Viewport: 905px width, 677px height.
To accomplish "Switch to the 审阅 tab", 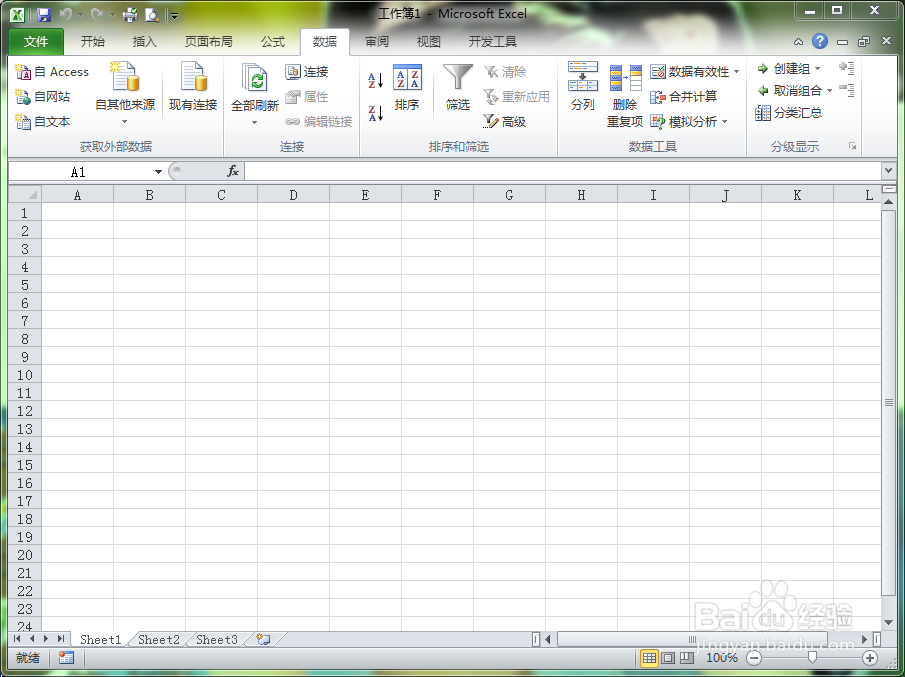I will pos(377,42).
